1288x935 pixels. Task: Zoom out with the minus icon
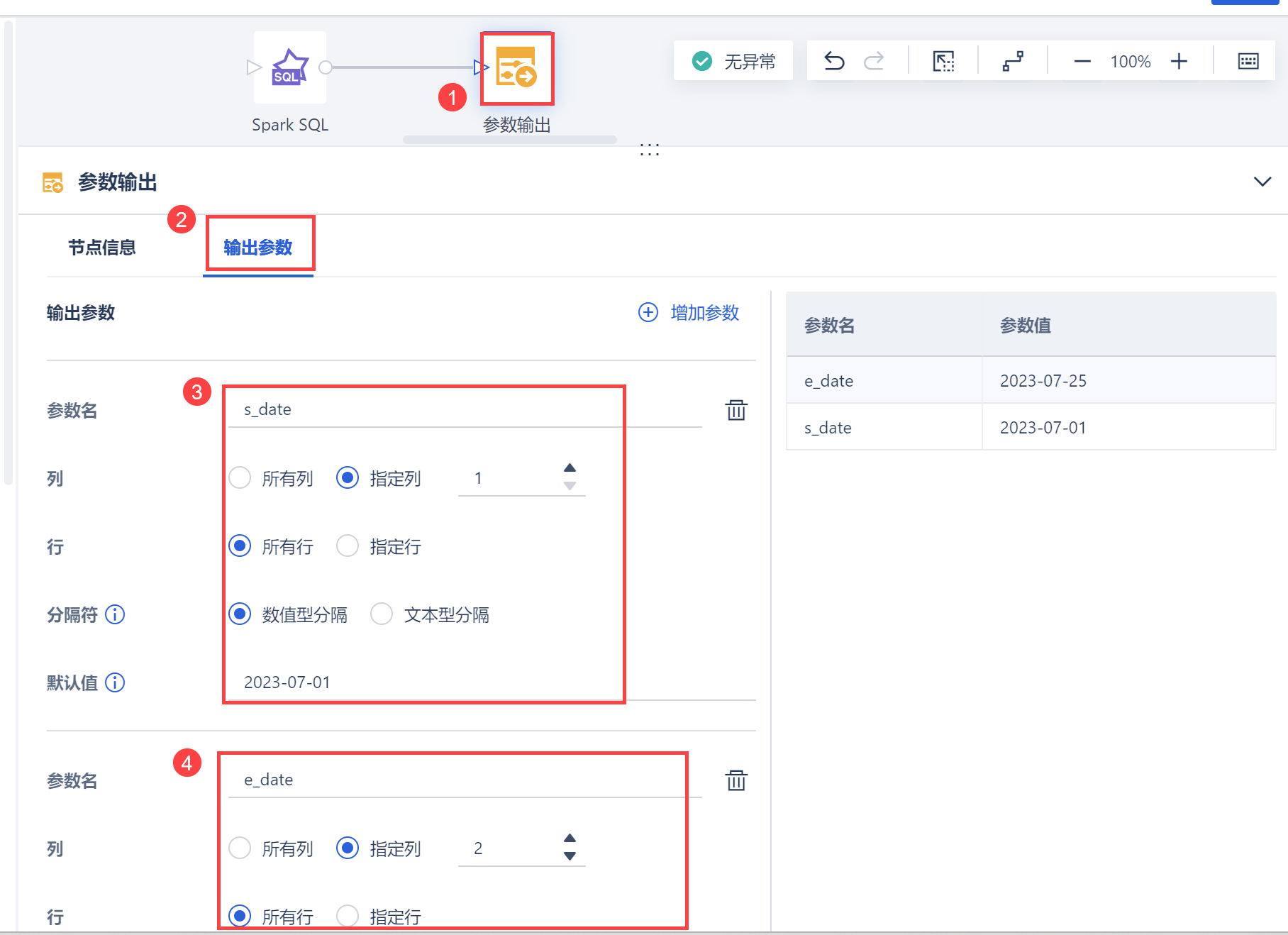(1082, 62)
